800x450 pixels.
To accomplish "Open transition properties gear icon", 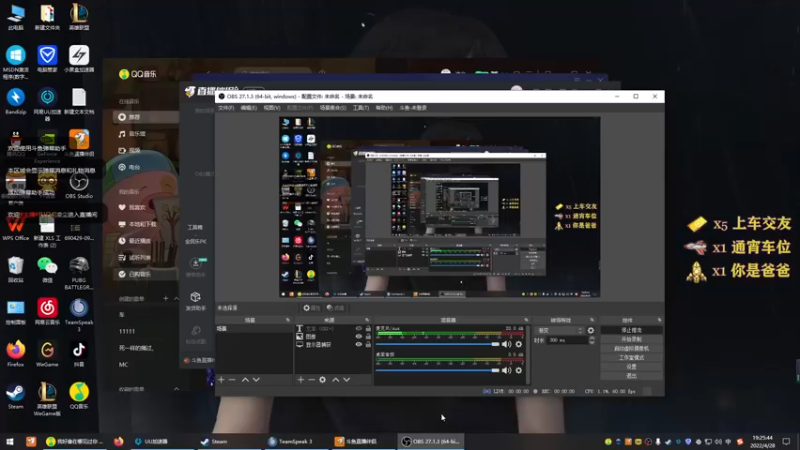I will point(591,331).
